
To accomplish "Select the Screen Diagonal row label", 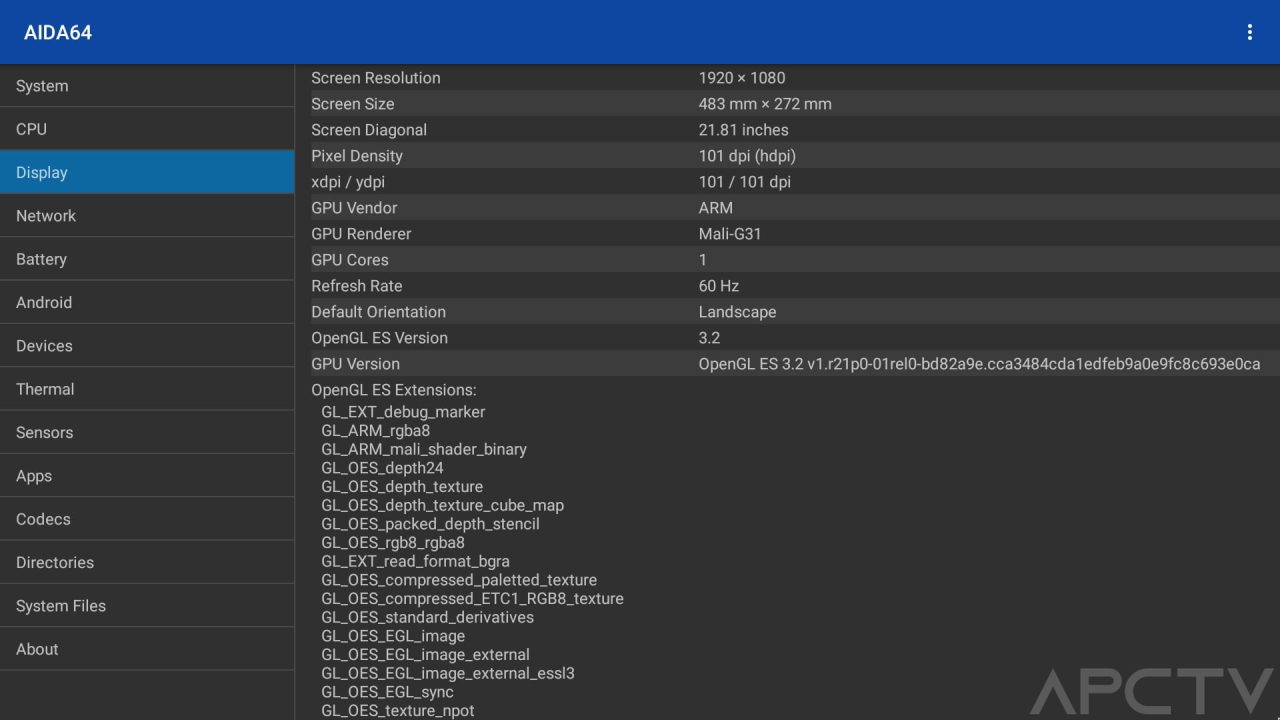I will click(x=369, y=130).
